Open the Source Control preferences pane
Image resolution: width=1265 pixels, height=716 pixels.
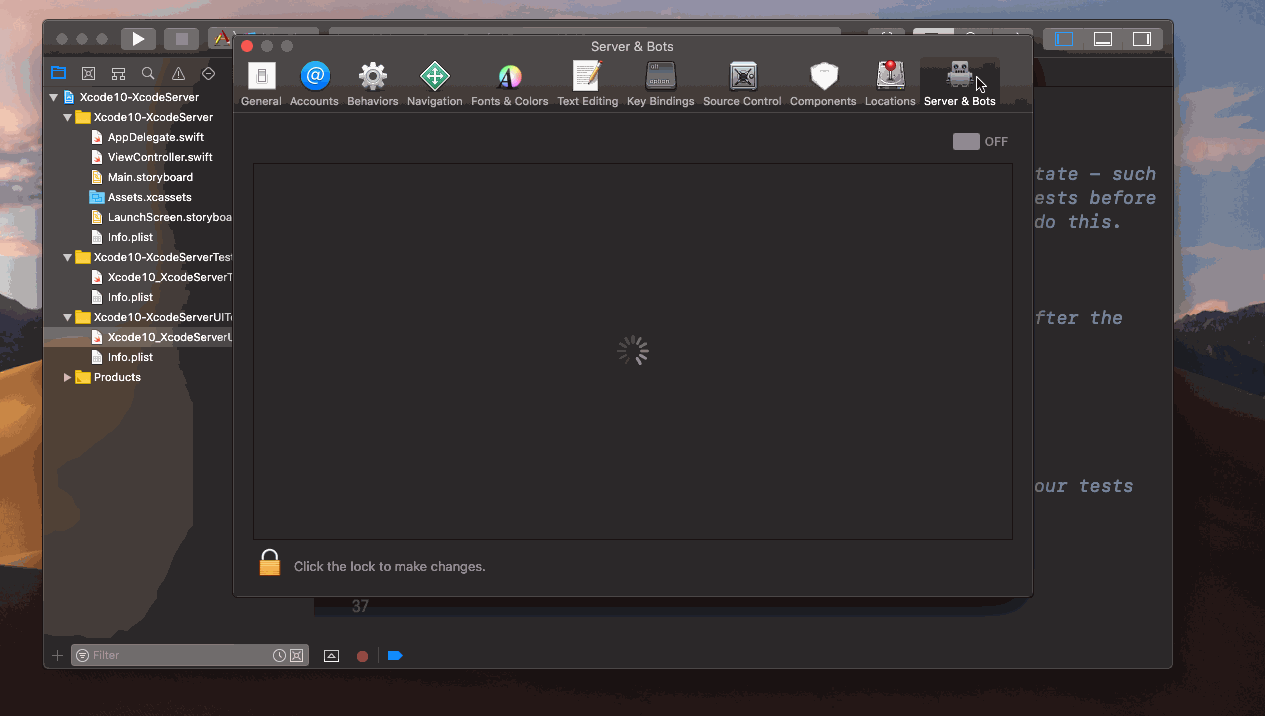742,84
